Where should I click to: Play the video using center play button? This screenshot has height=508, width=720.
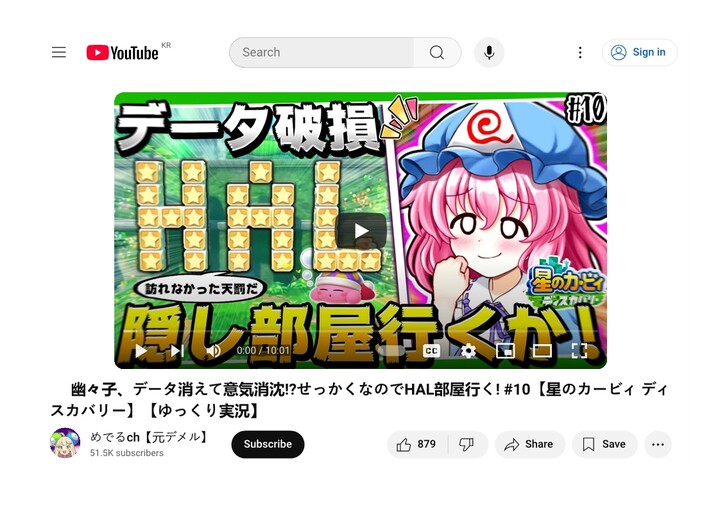(360, 231)
